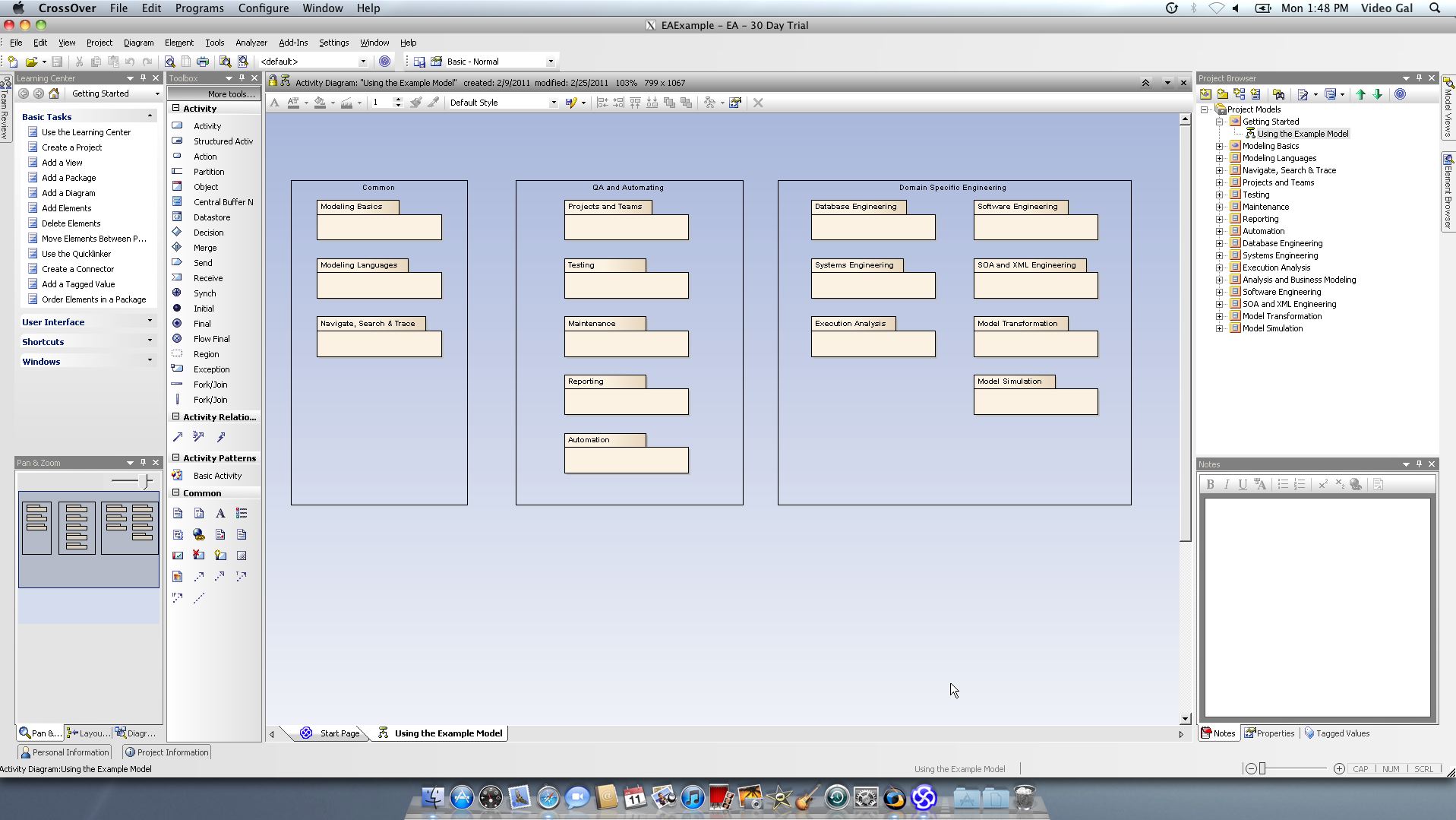The height and width of the screenshot is (820, 1456).
Task: Expand the Testing tree node
Action: click(x=1220, y=195)
